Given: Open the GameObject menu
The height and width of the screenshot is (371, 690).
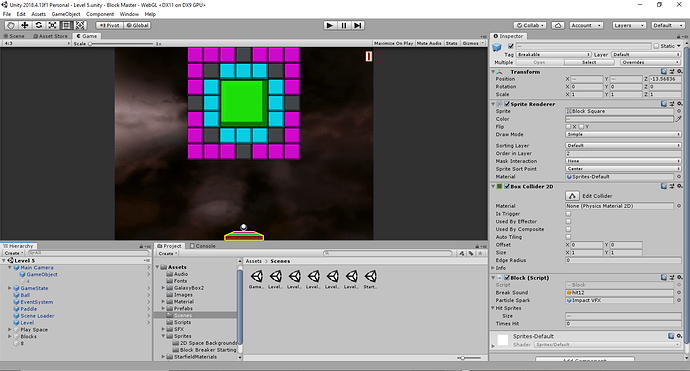Looking at the screenshot, I should [66, 14].
